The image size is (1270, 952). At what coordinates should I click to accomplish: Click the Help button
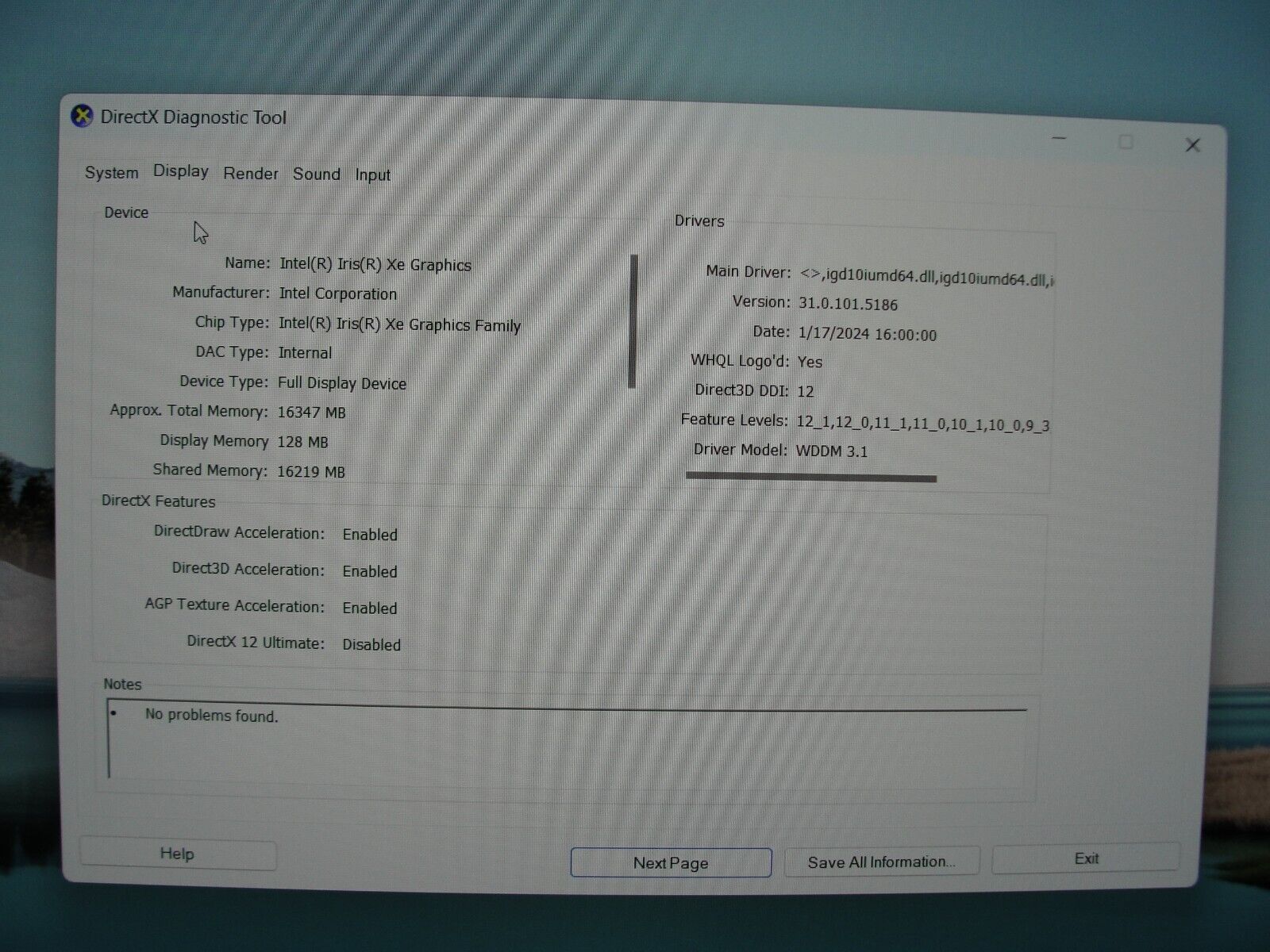(x=178, y=854)
